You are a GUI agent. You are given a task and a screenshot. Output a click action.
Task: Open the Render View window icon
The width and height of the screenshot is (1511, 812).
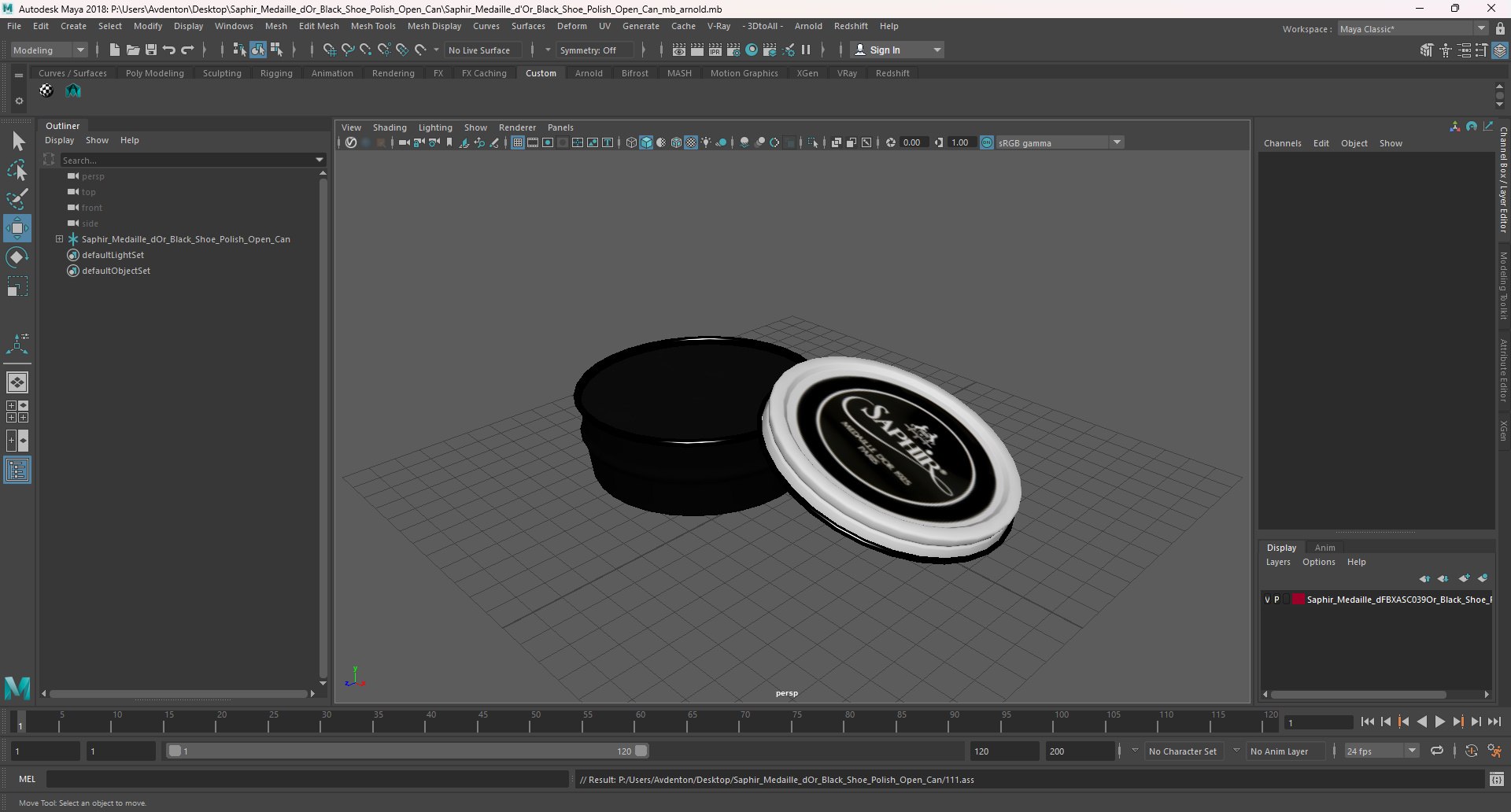tap(679, 50)
